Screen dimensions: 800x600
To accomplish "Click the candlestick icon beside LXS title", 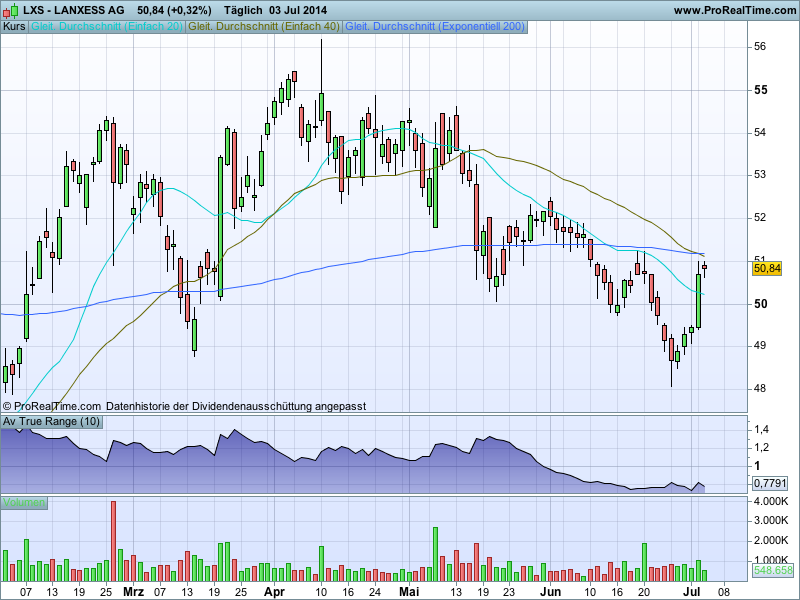I will [10, 10].
